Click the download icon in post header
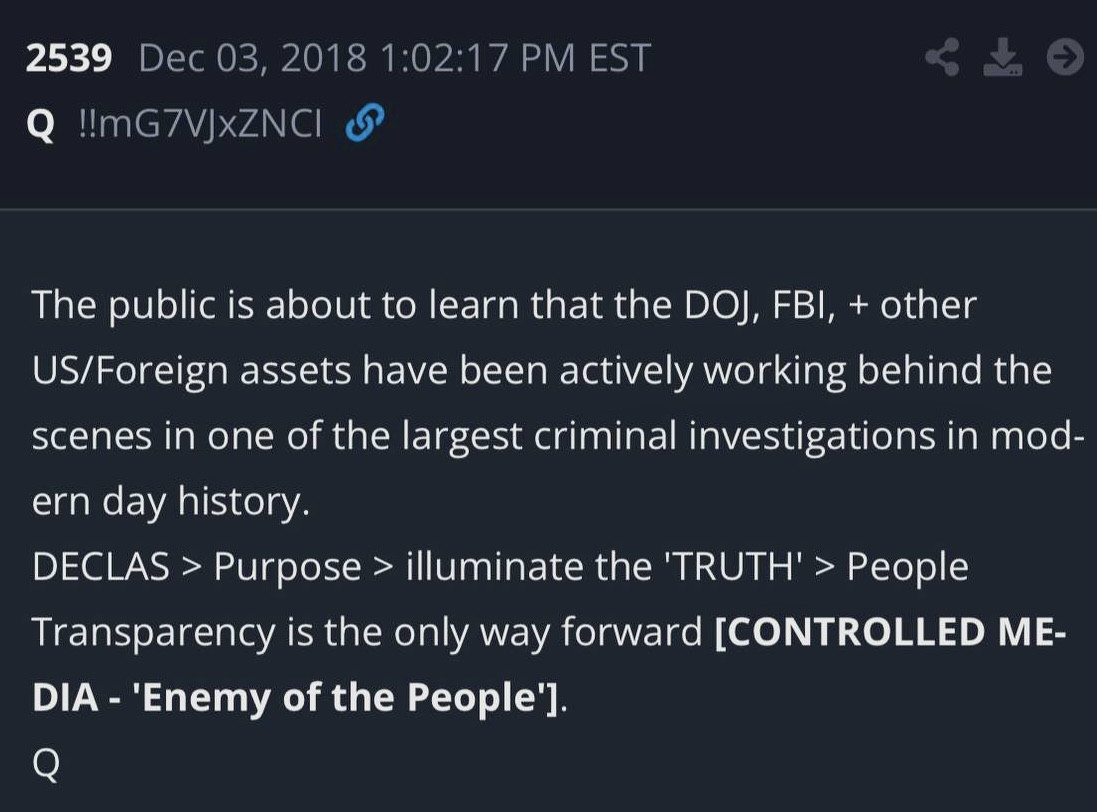 (1003, 58)
